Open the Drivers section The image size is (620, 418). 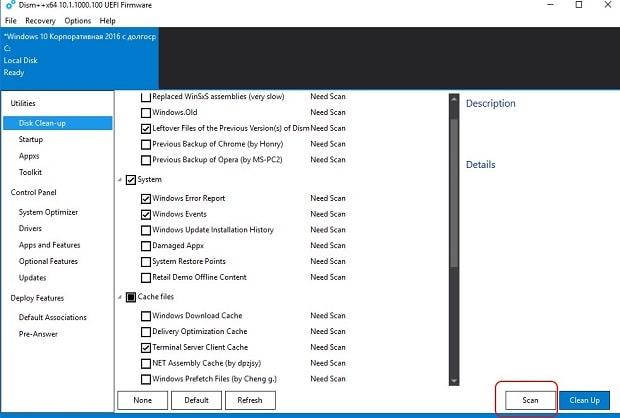tap(30, 228)
